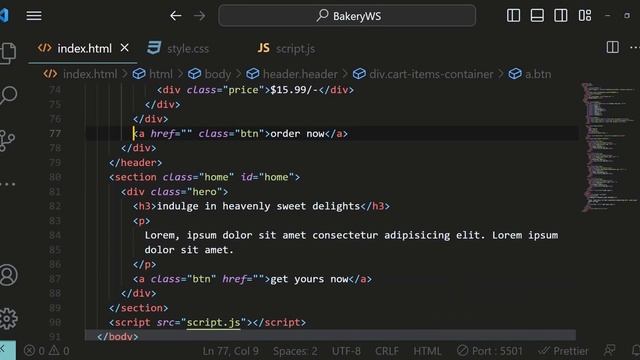Change indentation via Spaces: 2
The width and height of the screenshot is (640, 360).
[296, 351]
